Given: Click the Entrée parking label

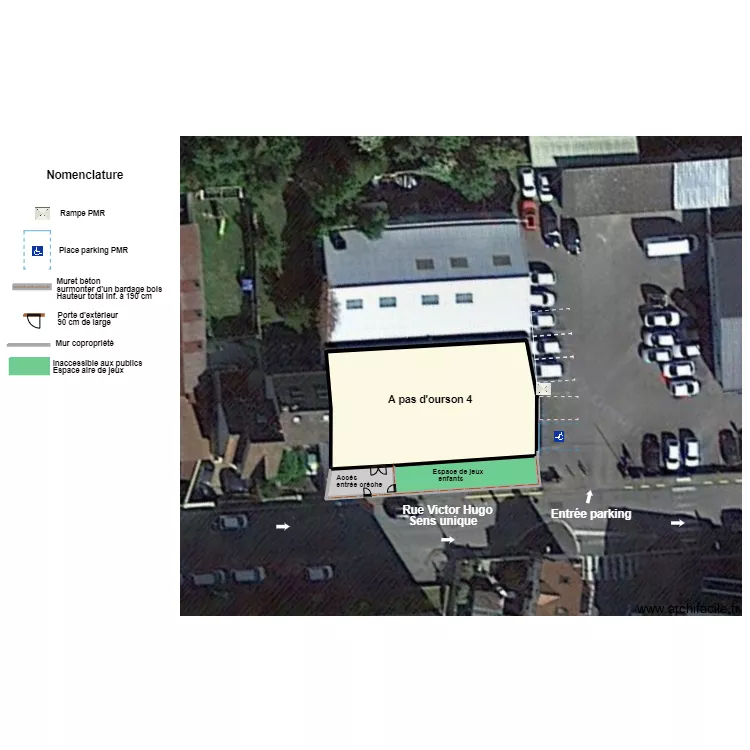Looking at the screenshot, I should [591, 514].
